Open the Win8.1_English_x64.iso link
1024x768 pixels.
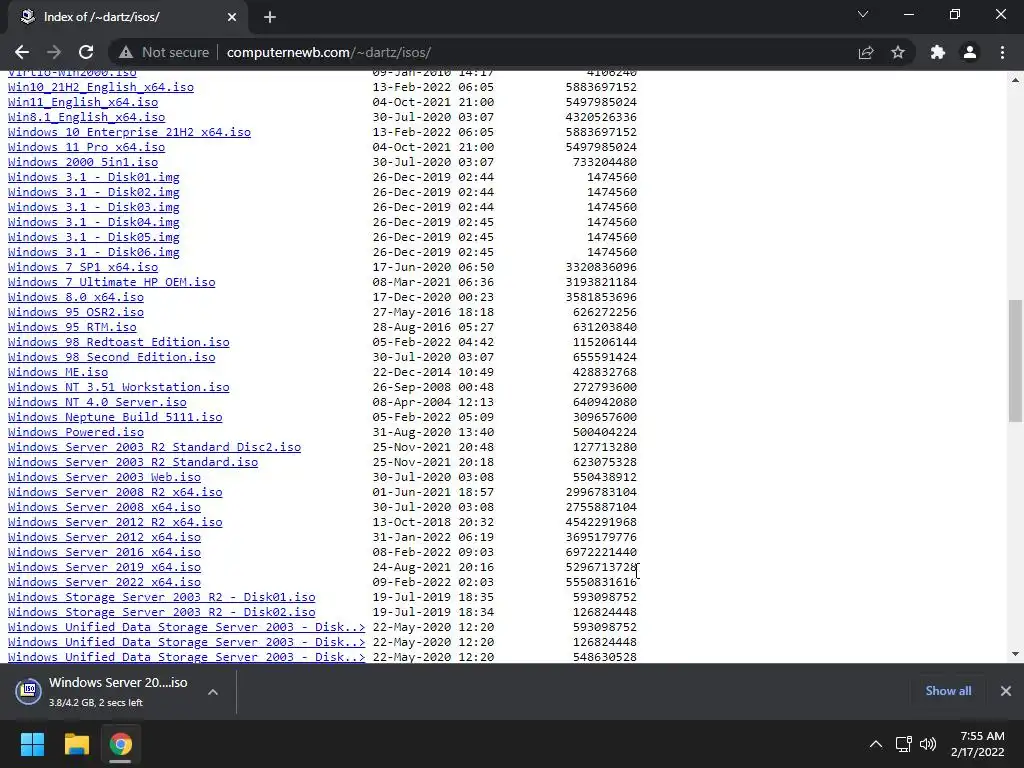86,117
